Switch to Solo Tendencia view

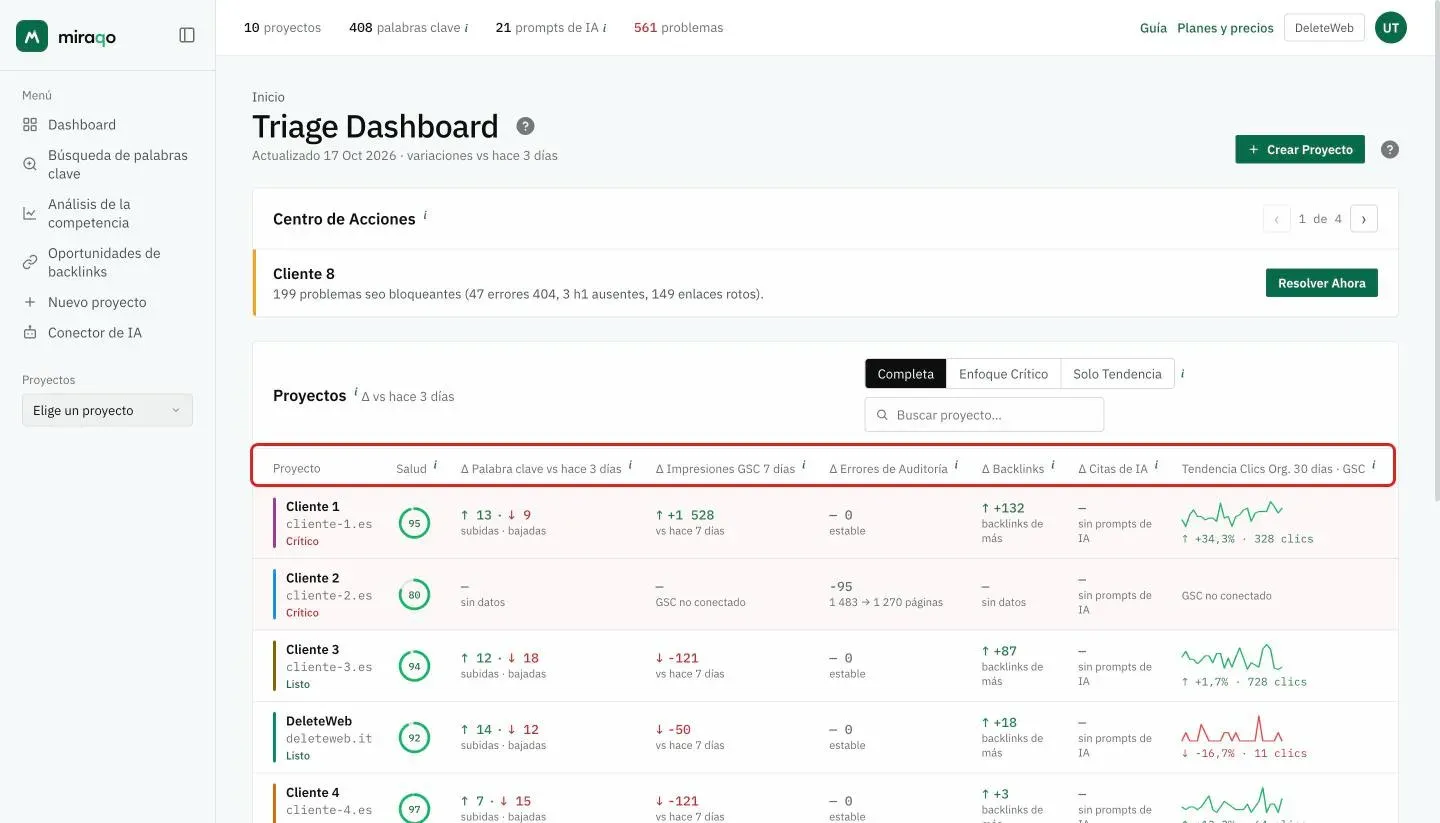[x=1117, y=374]
